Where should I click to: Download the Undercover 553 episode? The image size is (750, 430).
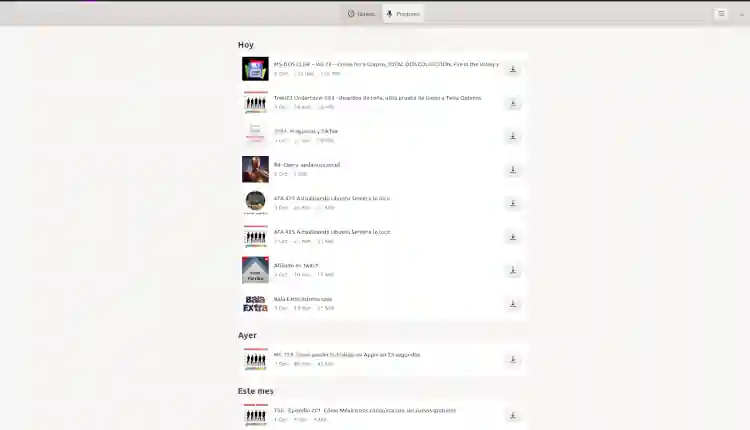513,103
